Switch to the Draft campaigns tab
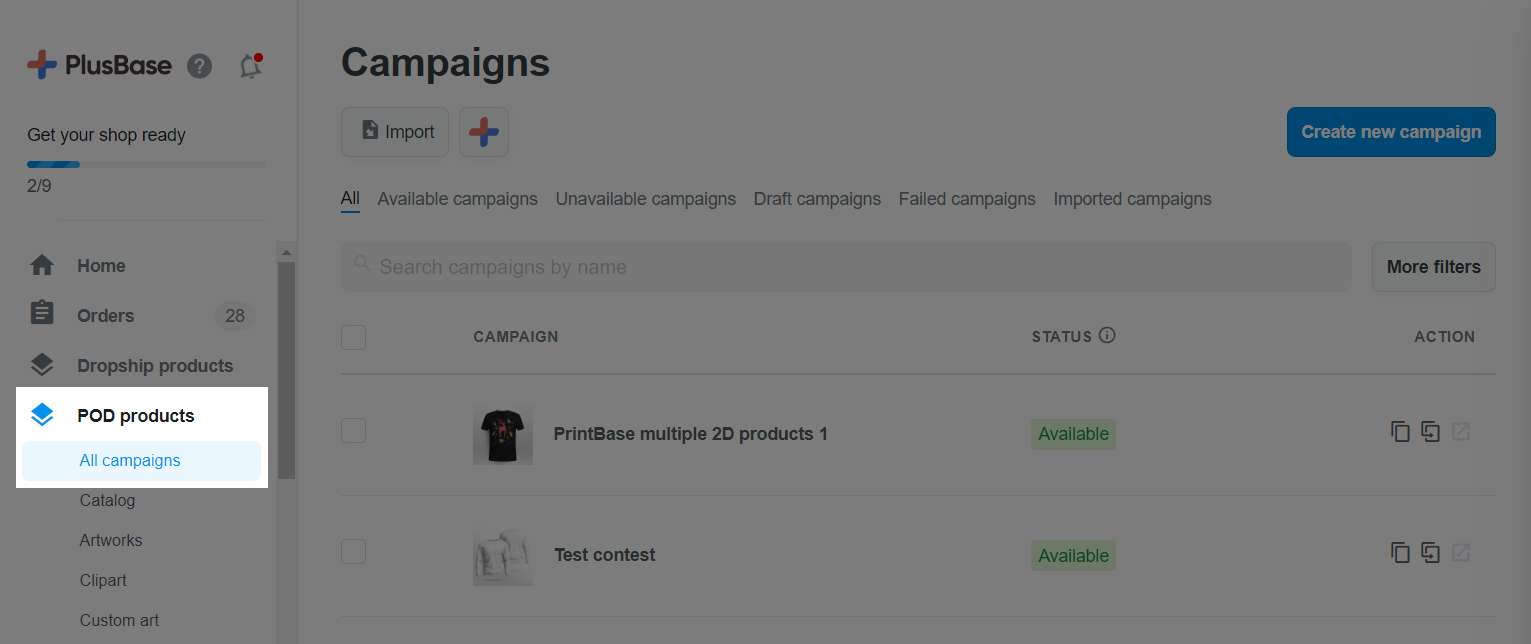Viewport: 1531px width, 644px height. [817, 199]
